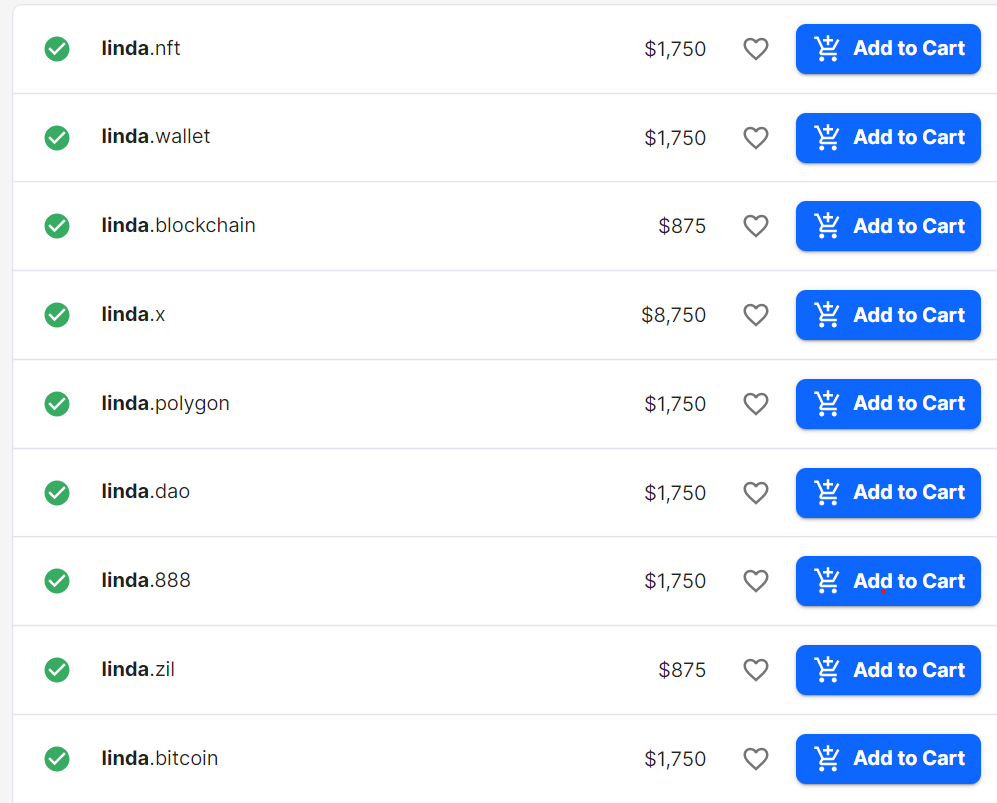This screenshot has height=803, width=997.
Task: Select the linda.blockchain domain name text
Action: coord(179,225)
